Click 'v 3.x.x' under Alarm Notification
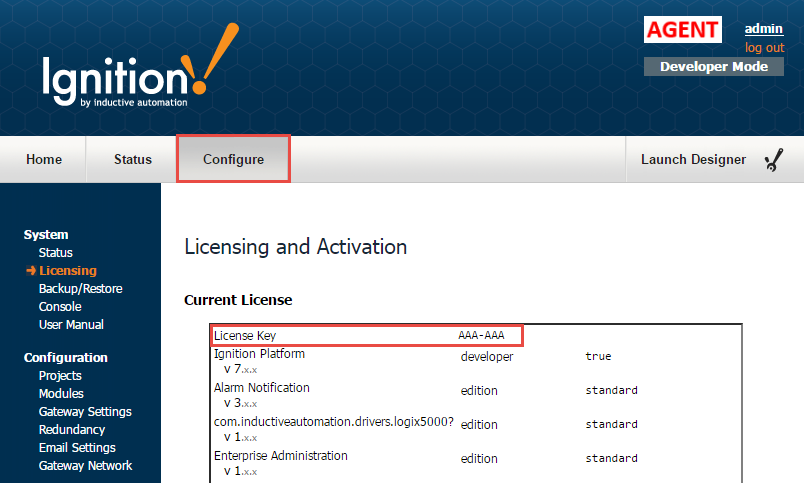Screen dimensions: 804x483 click(240, 403)
